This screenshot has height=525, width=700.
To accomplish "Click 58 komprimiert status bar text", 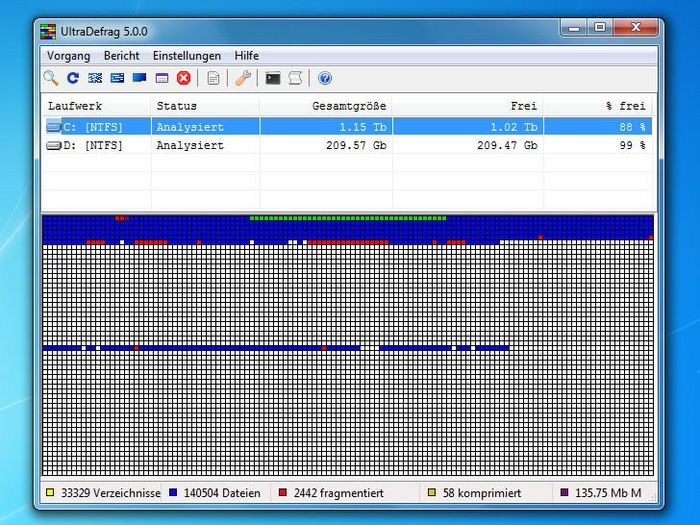I will pos(482,493).
